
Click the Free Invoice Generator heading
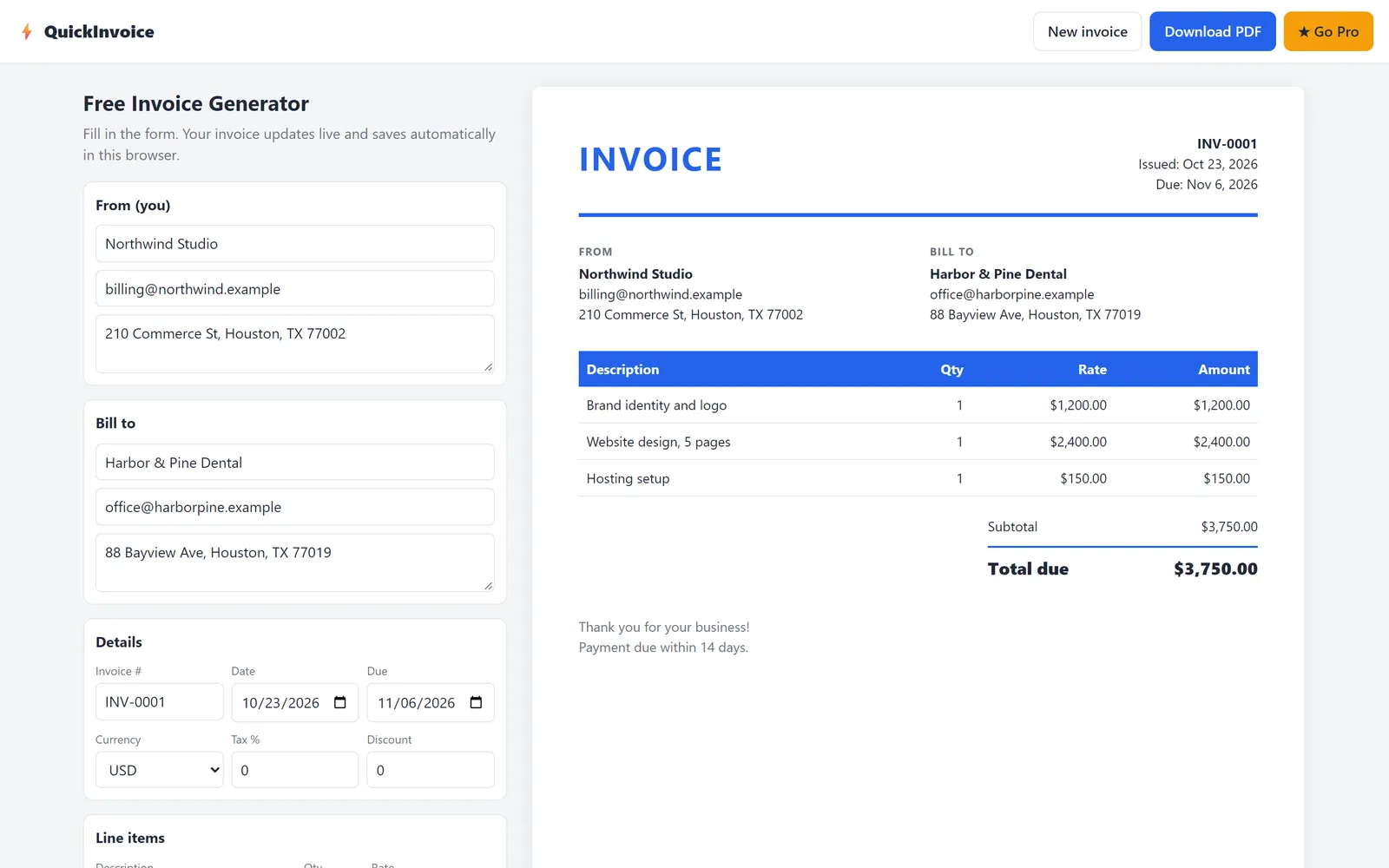coord(196,103)
